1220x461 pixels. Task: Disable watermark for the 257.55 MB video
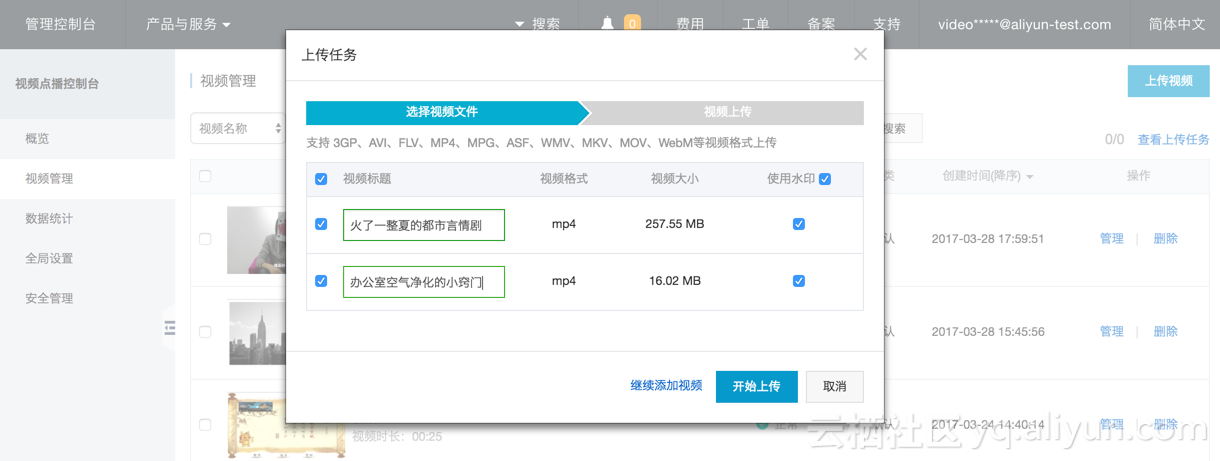(798, 224)
